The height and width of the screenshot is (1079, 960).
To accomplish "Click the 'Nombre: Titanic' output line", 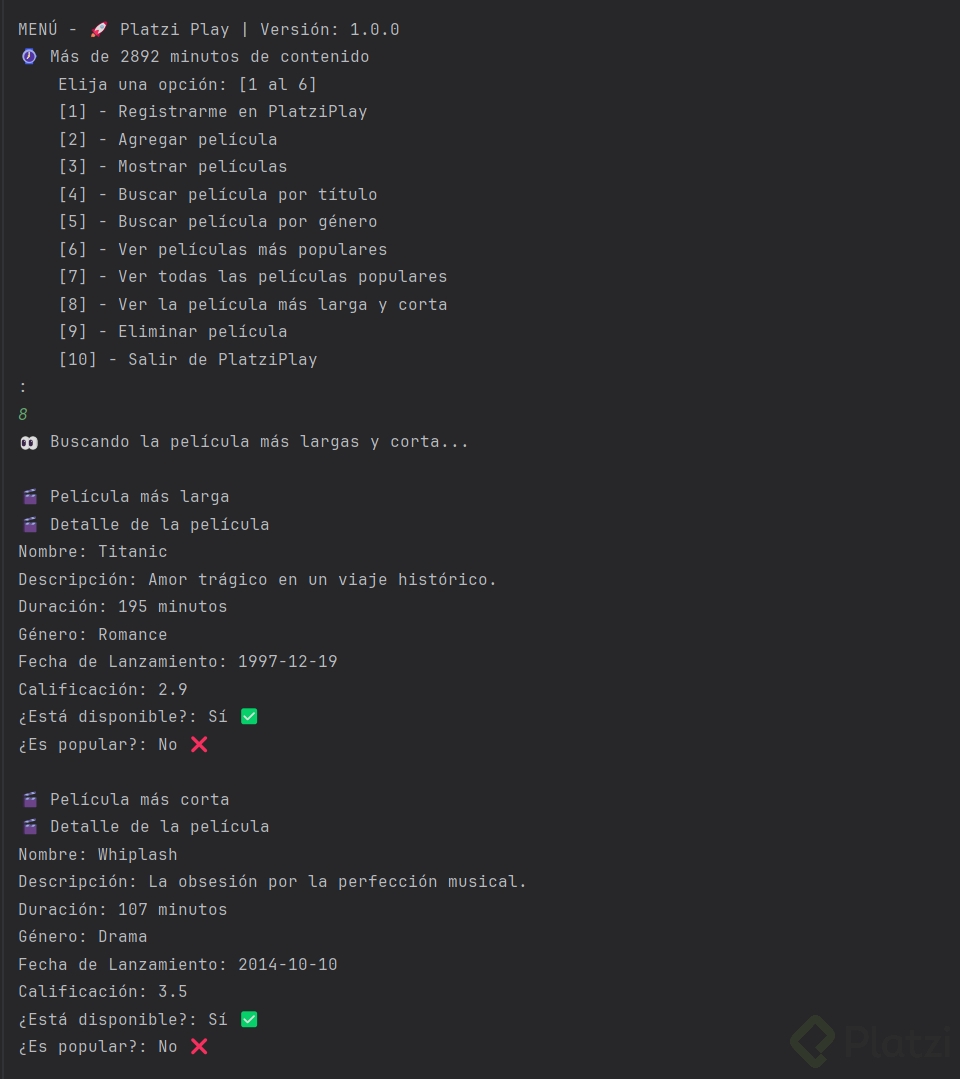I will coord(93,552).
